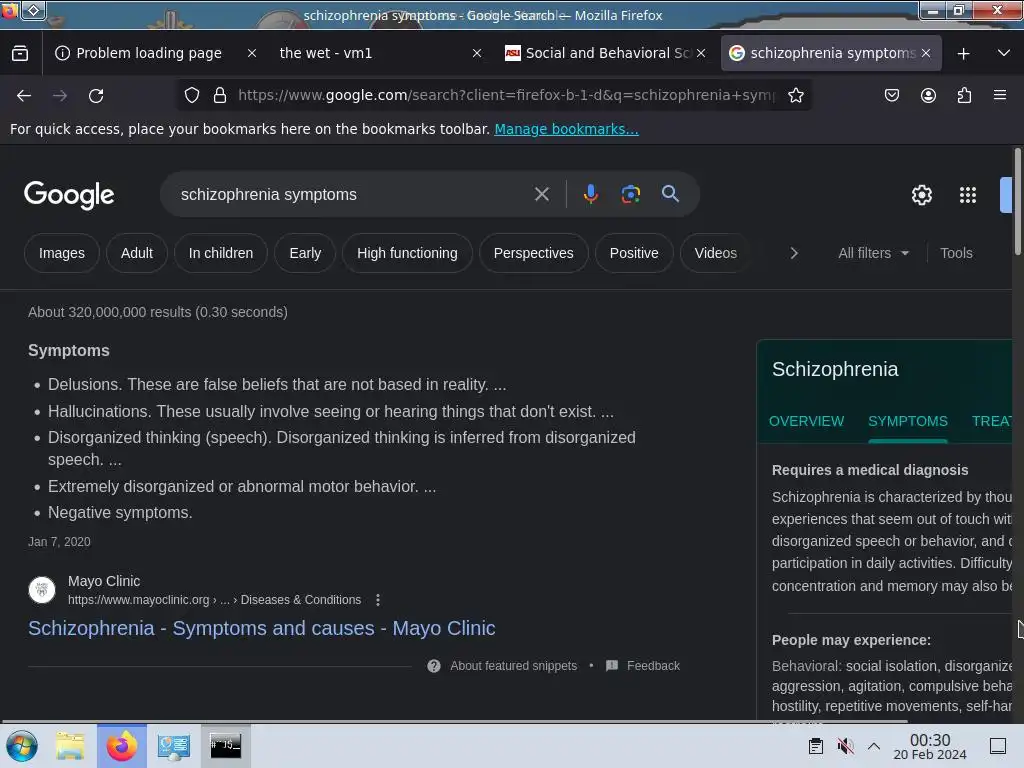This screenshot has height=768, width=1024.
Task: Submit search with the magnifier icon
Action: 670,193
